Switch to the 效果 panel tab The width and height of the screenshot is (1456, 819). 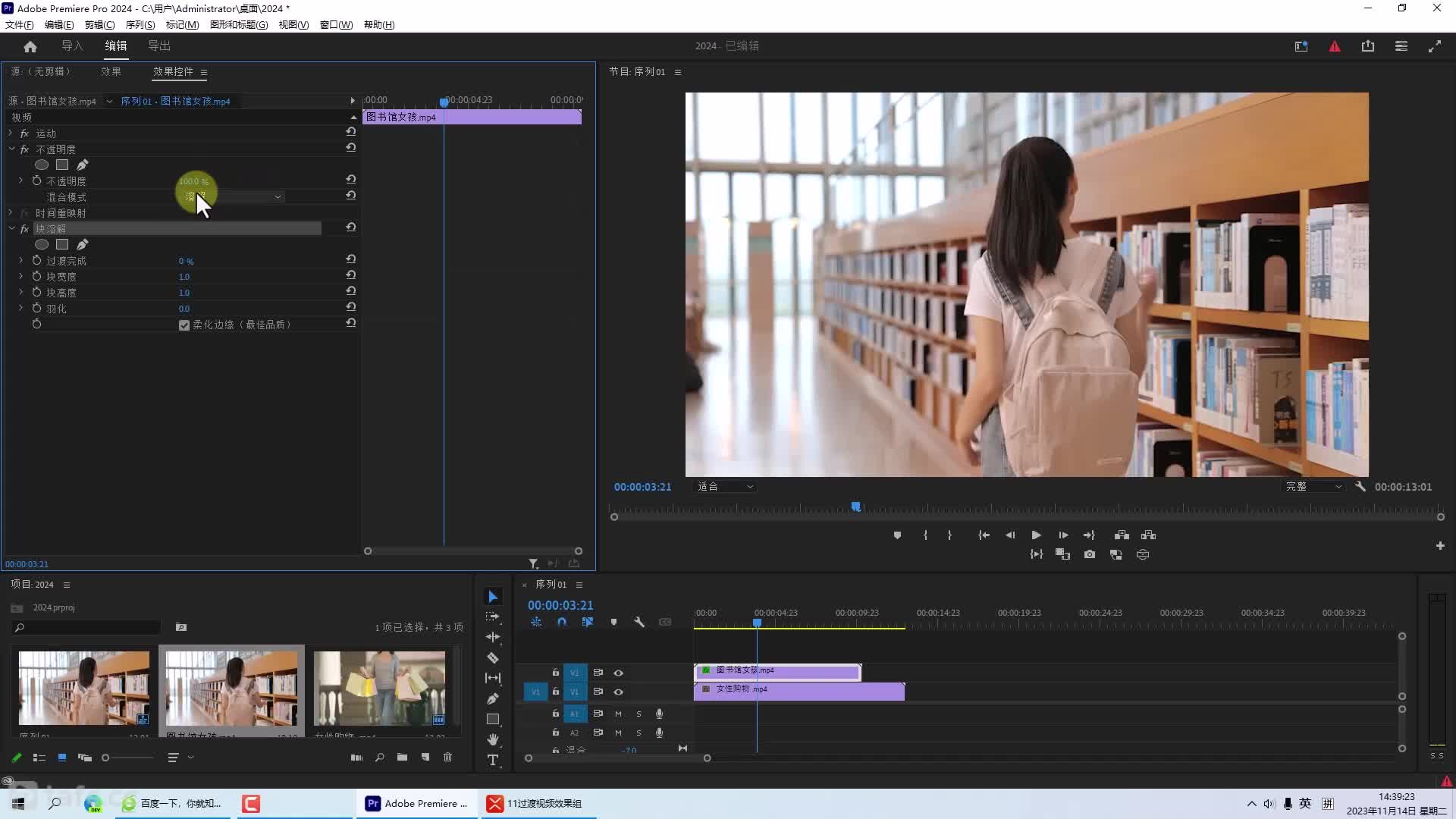coord(111,71)
